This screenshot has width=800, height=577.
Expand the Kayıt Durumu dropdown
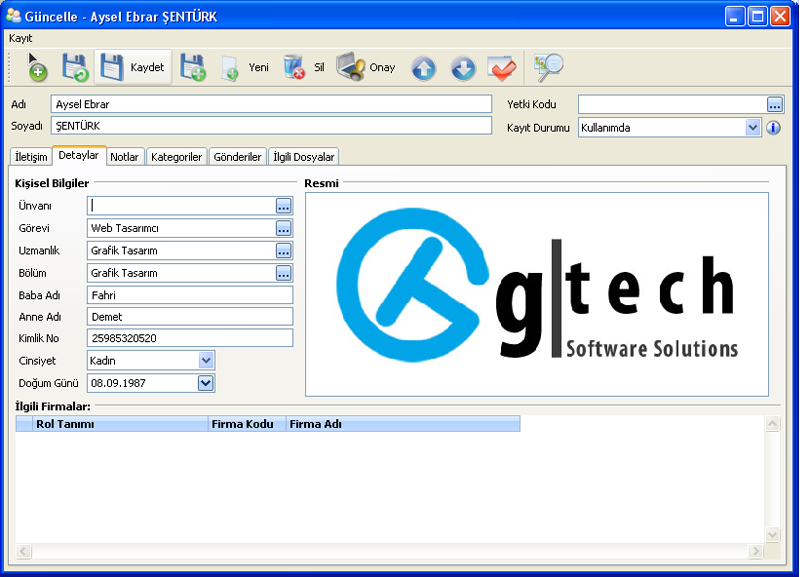753,128
